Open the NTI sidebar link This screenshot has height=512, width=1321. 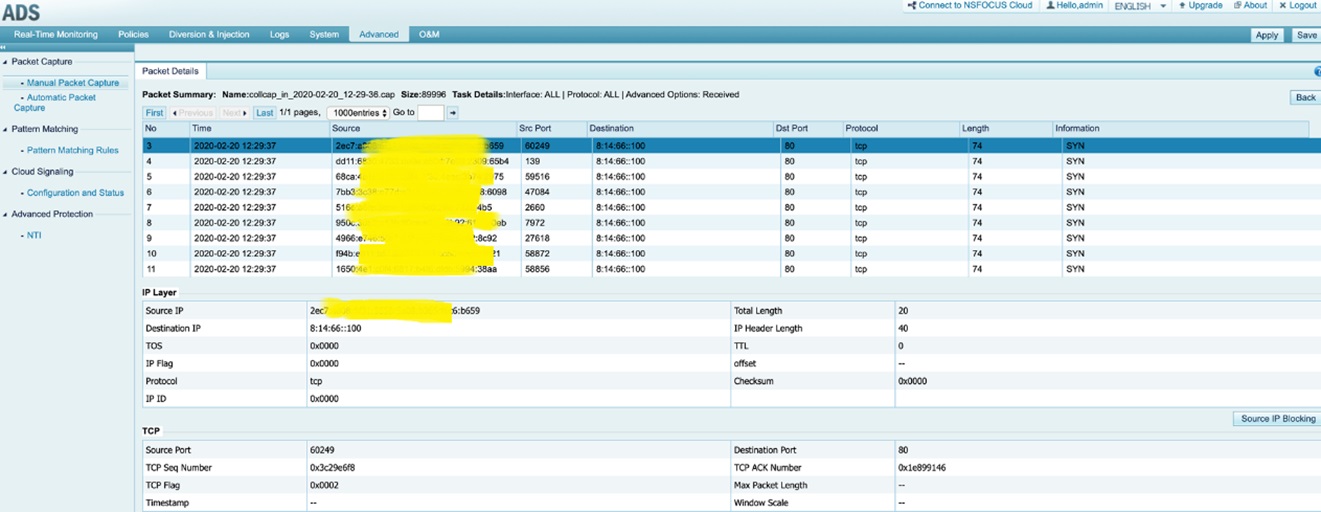coord(34,235)
